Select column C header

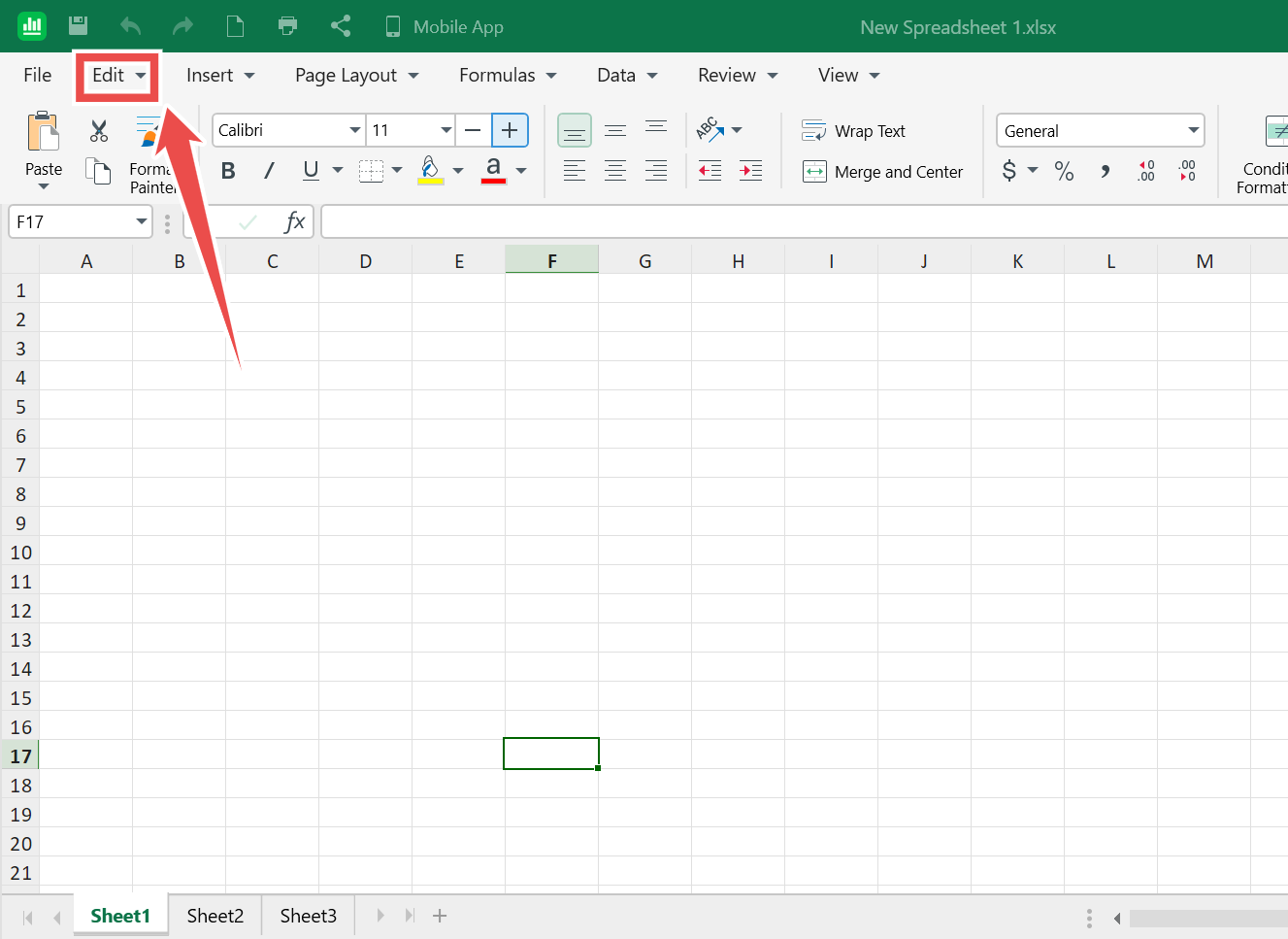[x=273, y=260]
